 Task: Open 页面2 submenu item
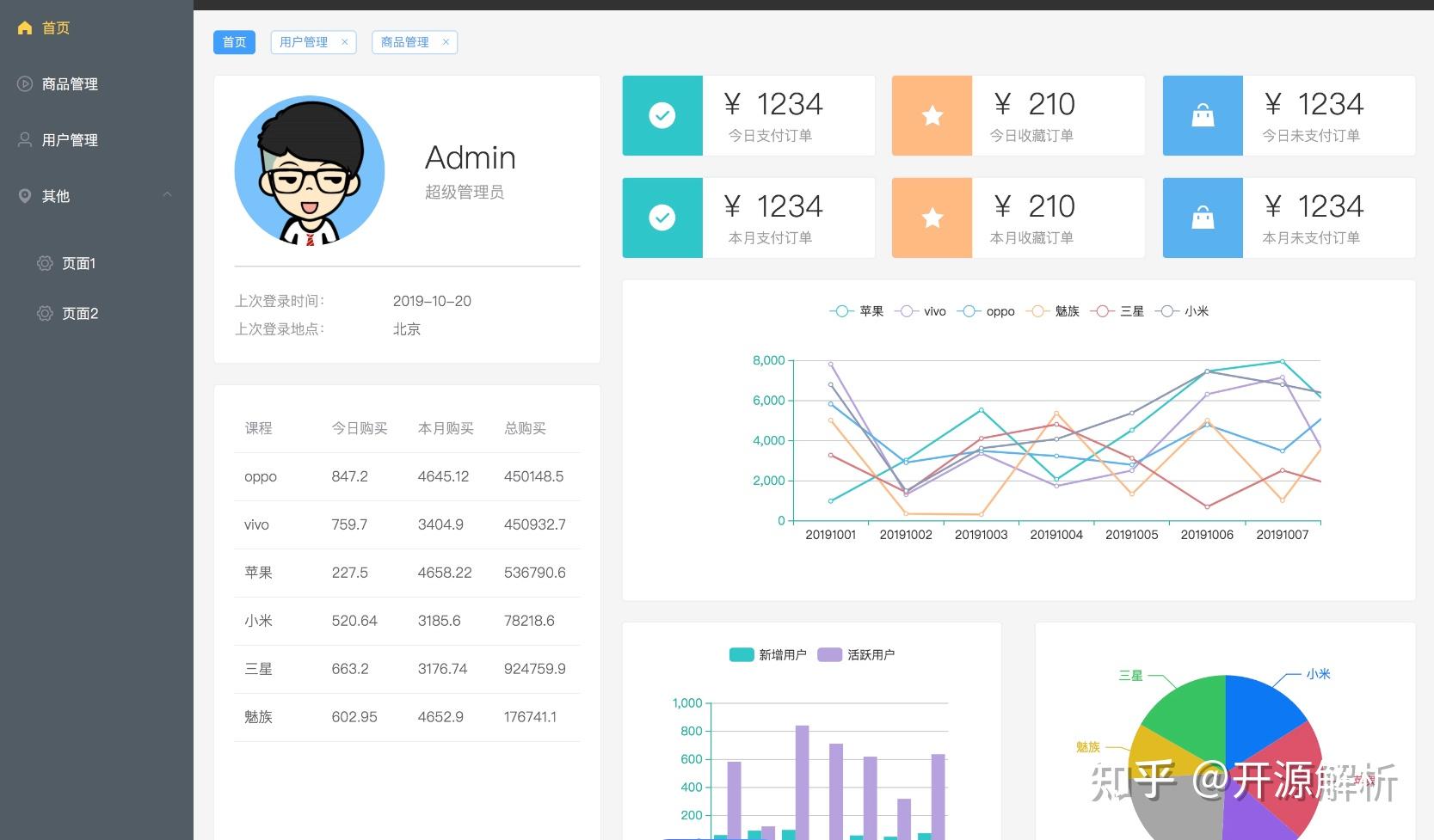coord(96,313)
